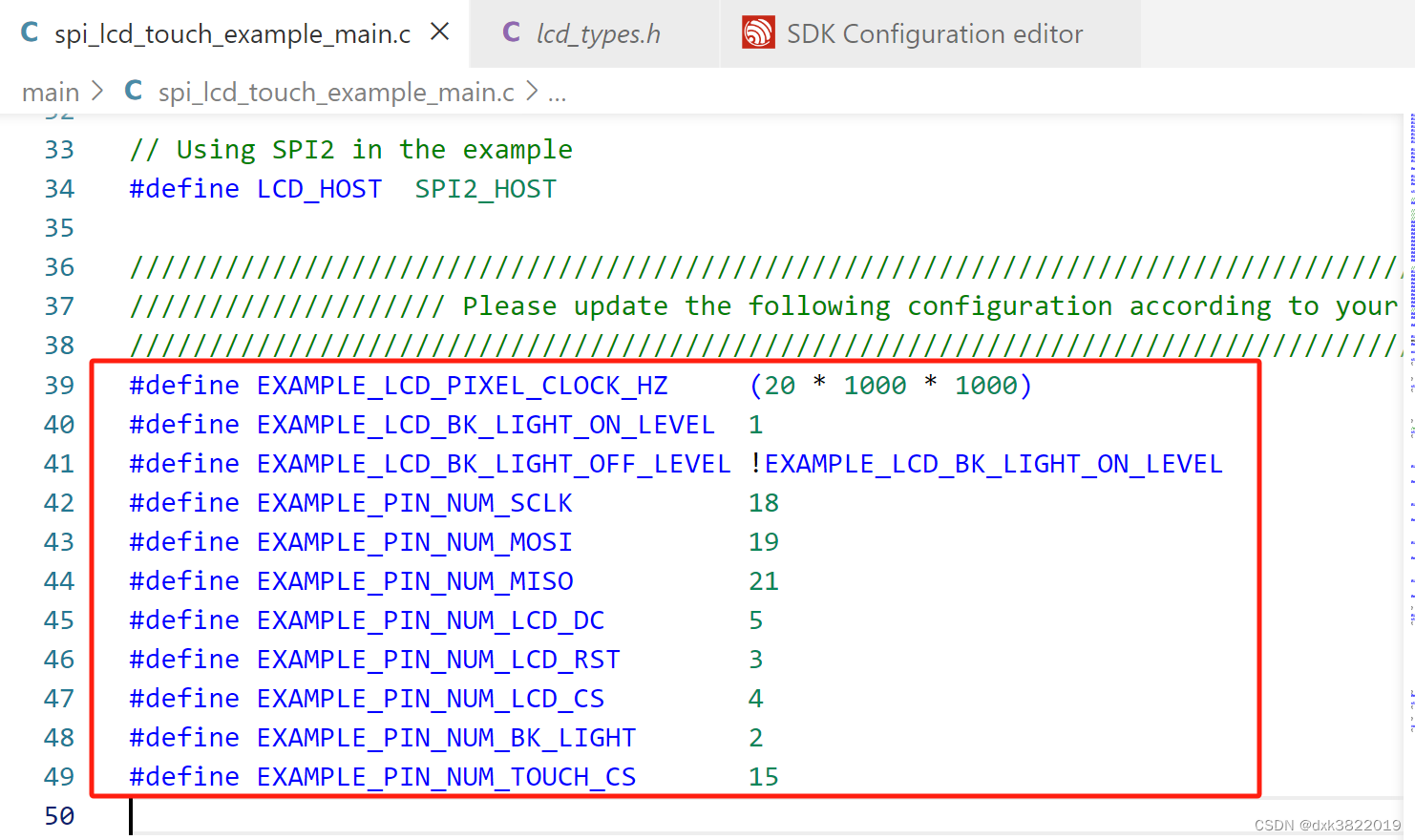This screenshot has width=1415, height=840.
Task: Click line number 50 to place cursor
Action: coord(59,815)
